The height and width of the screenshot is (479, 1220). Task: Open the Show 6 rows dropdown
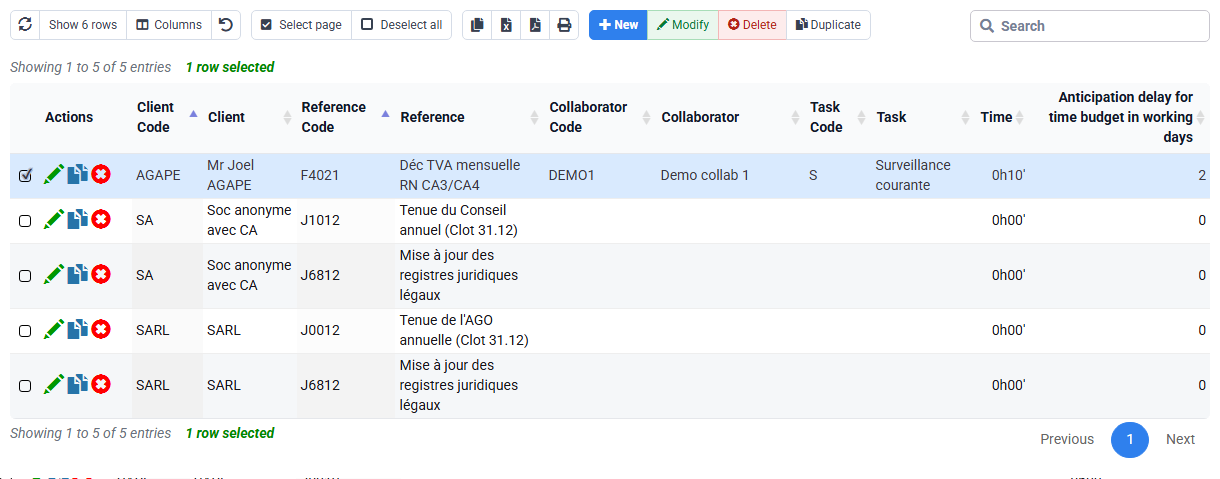pos(83,25)
